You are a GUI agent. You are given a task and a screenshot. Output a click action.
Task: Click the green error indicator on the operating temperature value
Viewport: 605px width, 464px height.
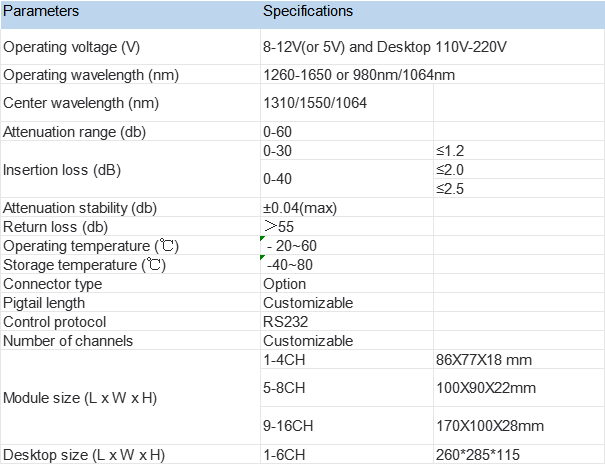click(x=262, y=241)
